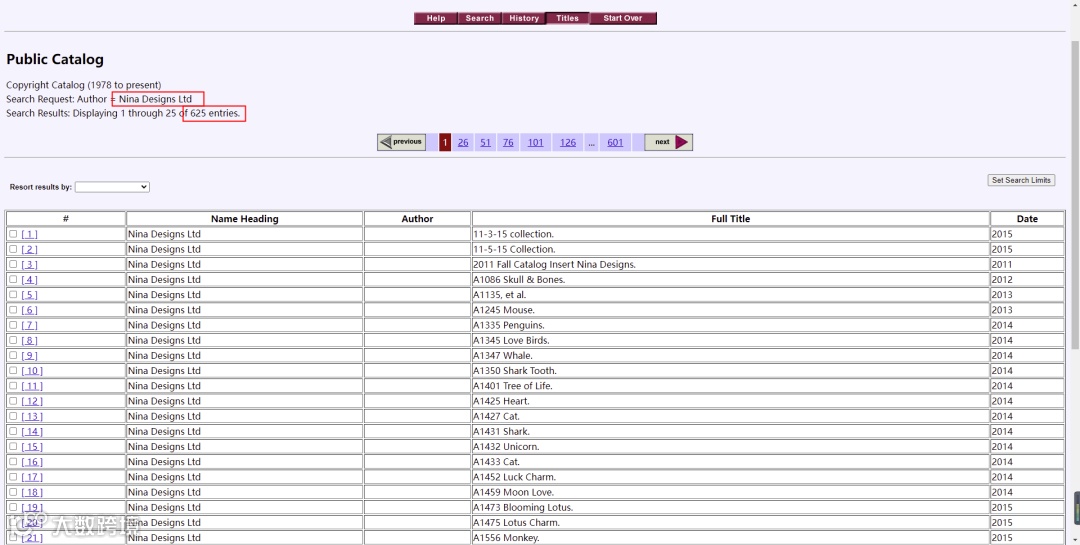Jump to results starting at 101
This screenshot has height=545, width=1080.
(x=536, y=143)
